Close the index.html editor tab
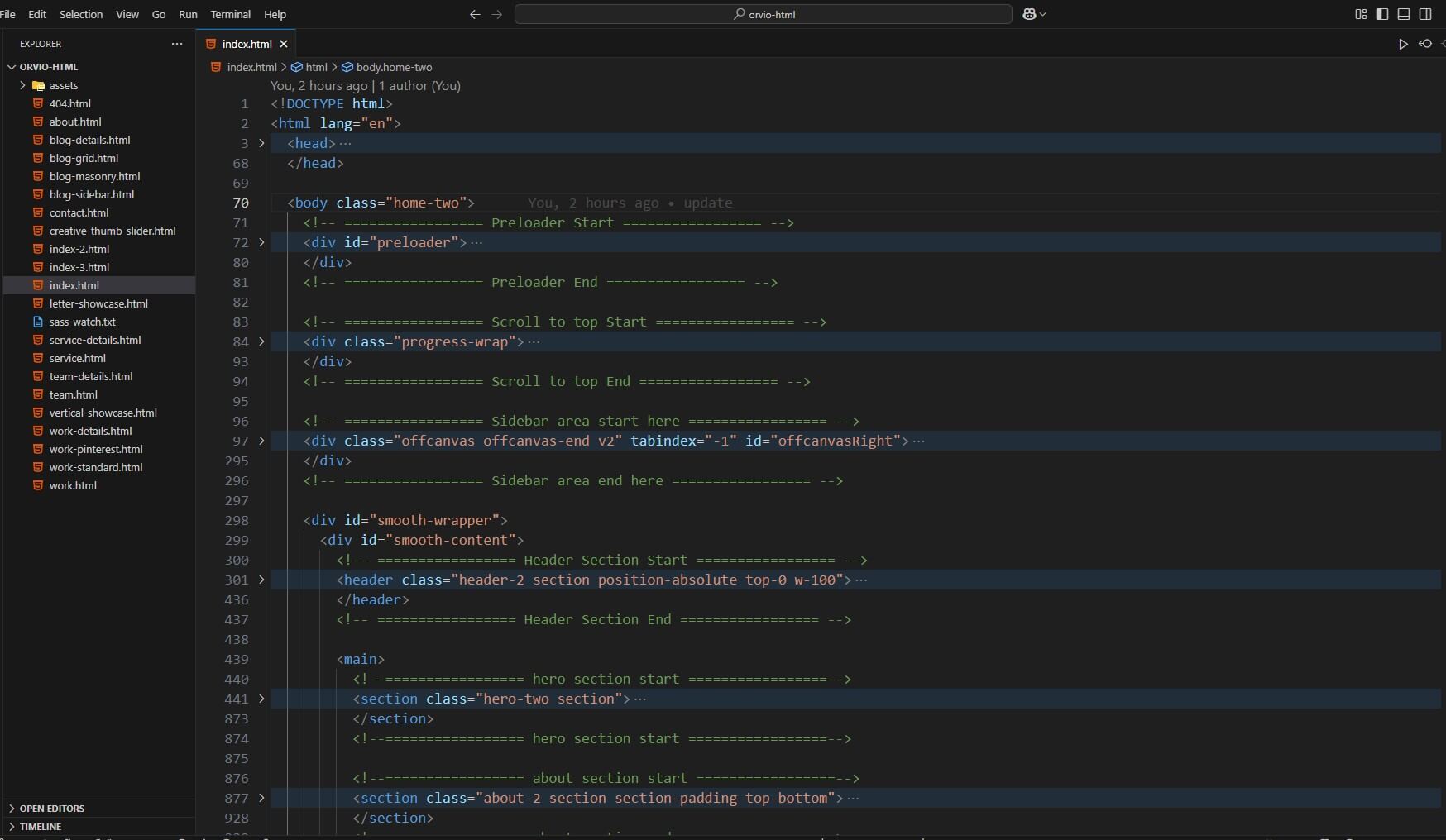 point(284,44)
